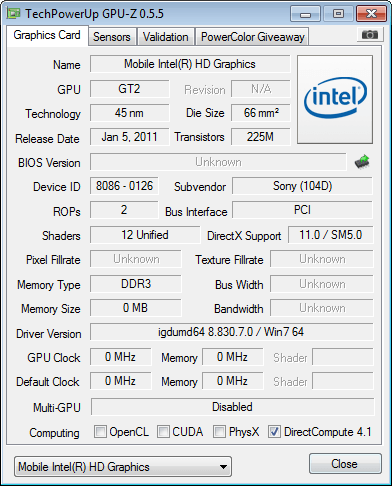
Task: Maximize the GPU-Z window
Action: pyautogui.click(x=338, y=14)
